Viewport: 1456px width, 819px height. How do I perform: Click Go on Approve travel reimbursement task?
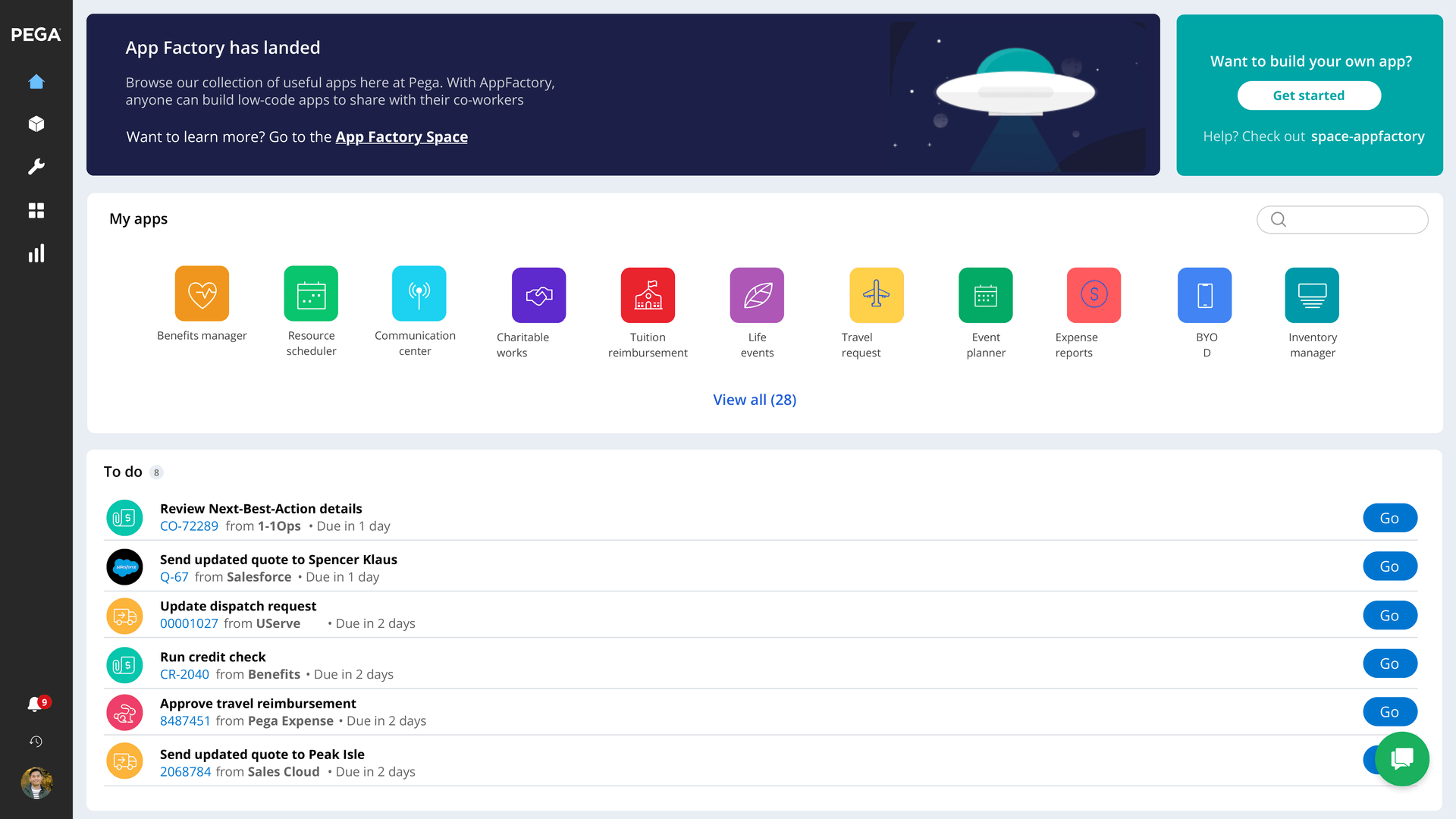(1390, 711)
